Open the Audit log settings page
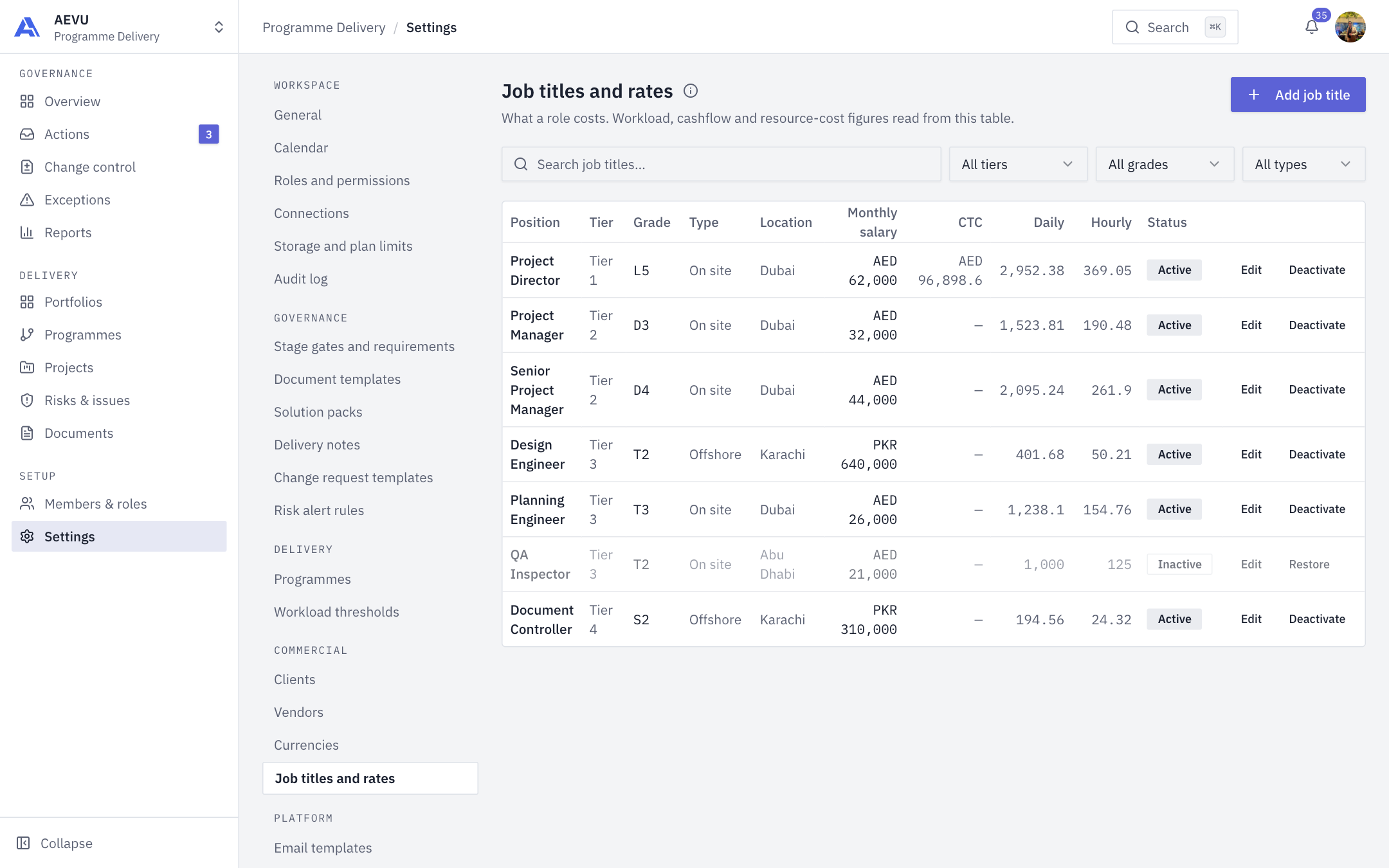Screen dimensions: 1389x868 [x=301, y=279]
